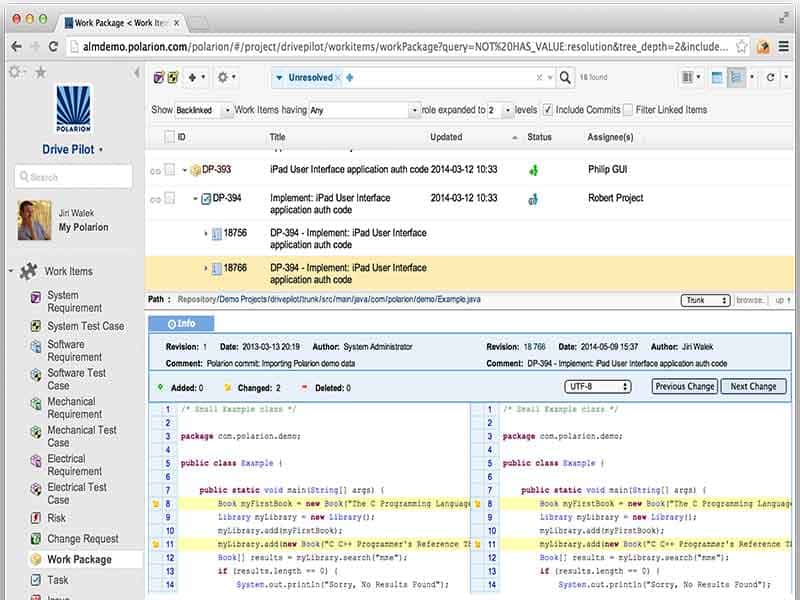Switch to the Info tab
The height and width of the screenshot is (600, 800).
pos(181,323)
